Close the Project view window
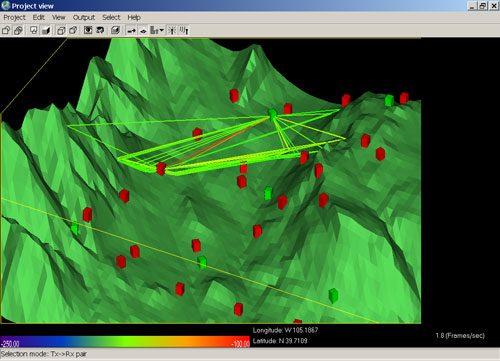The width and height of the screenshot is (500, 361). [494, 6]
